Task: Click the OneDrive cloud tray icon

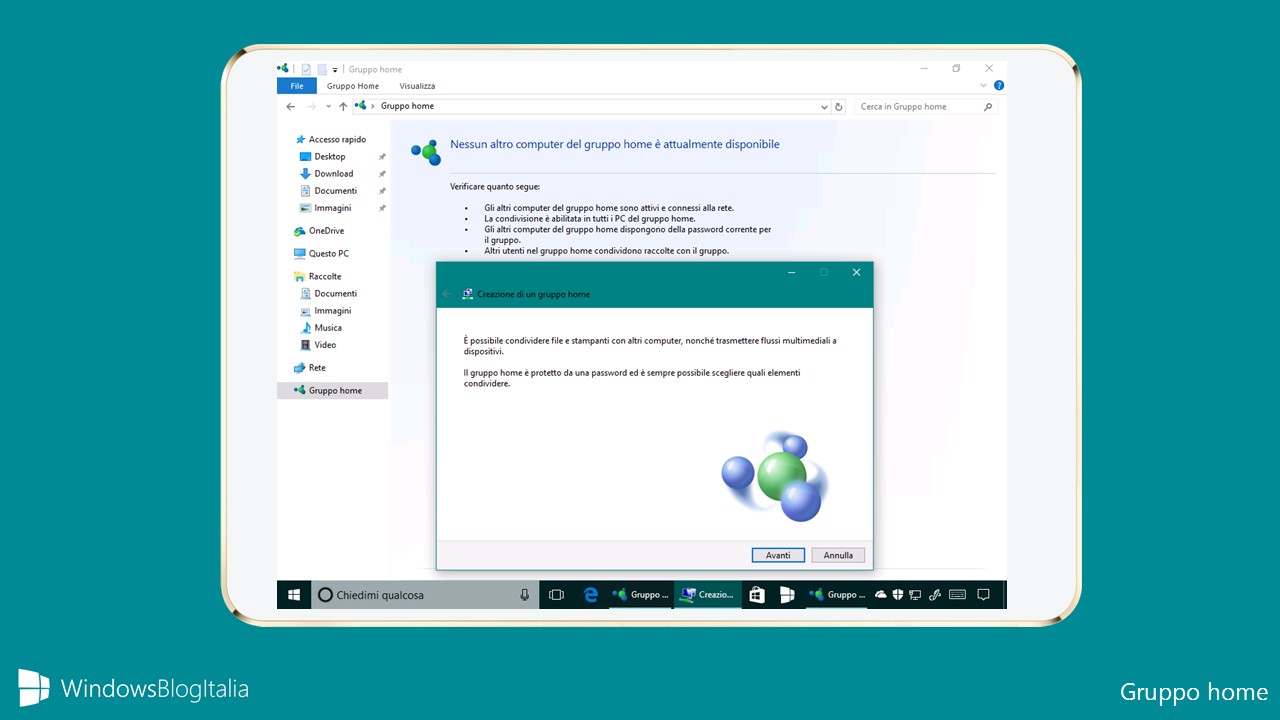Action: click(x=881, y=594)
